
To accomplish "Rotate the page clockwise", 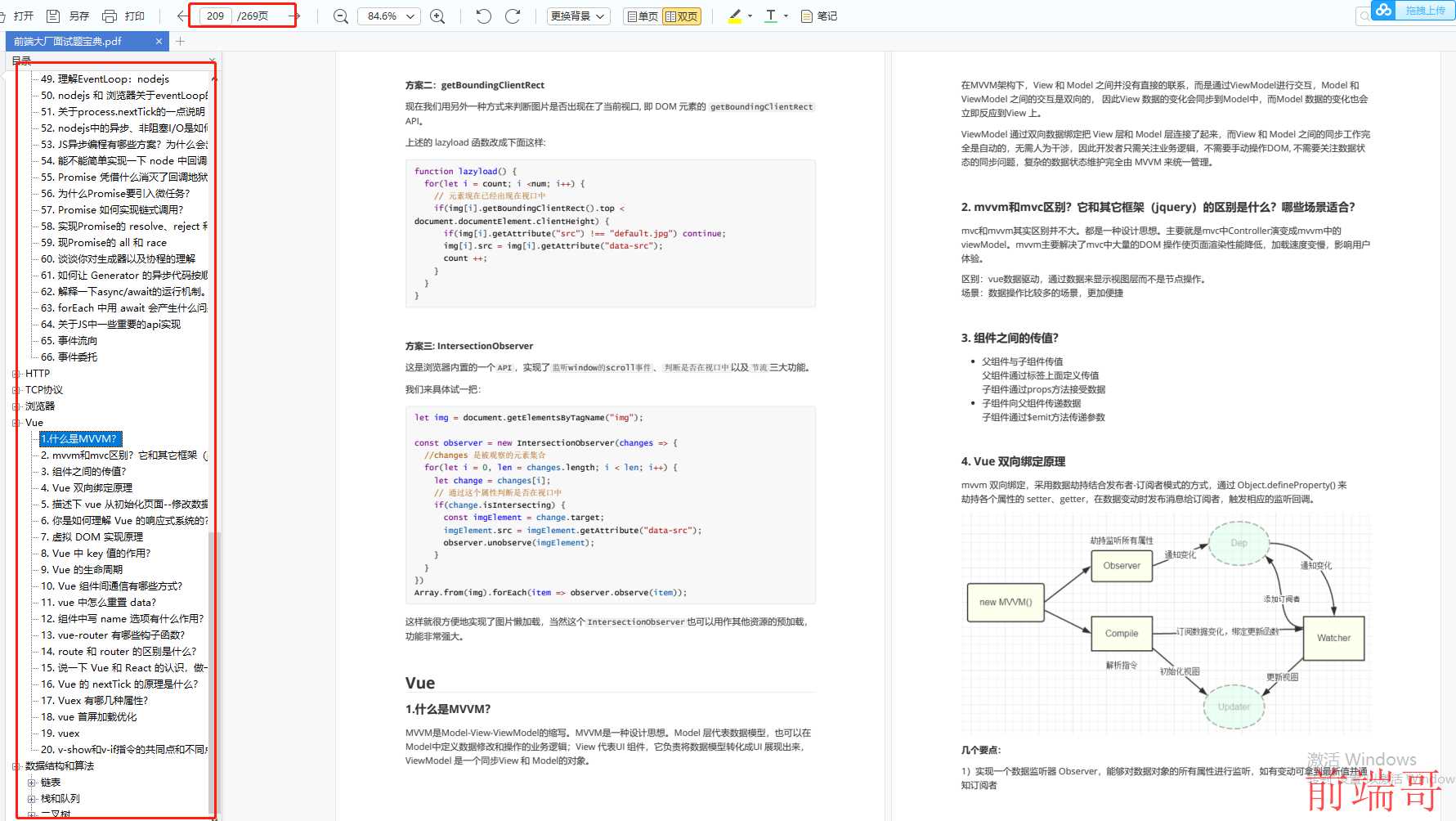I will point(513,16).
